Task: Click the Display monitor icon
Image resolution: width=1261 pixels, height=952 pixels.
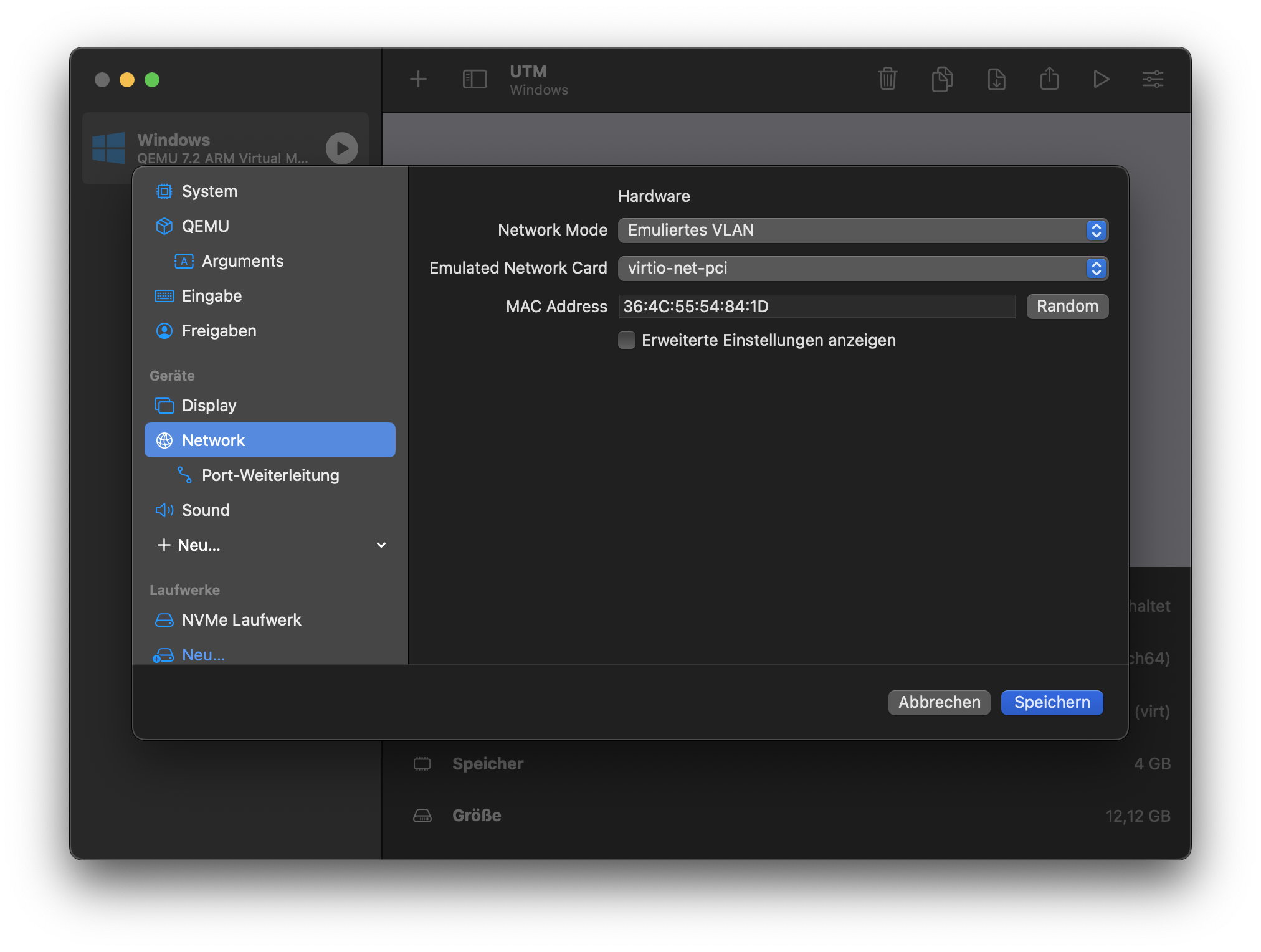Action: (x=164, y=406)
